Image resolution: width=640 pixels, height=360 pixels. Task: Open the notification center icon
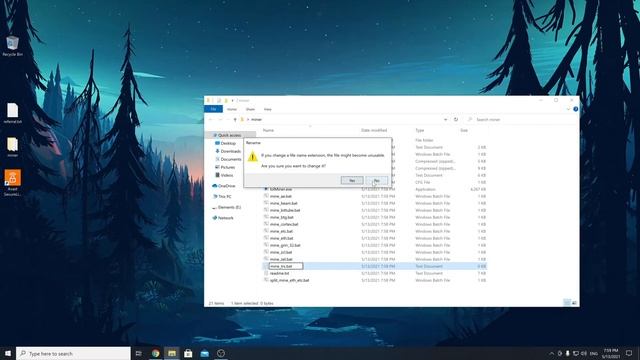[629, 353]
